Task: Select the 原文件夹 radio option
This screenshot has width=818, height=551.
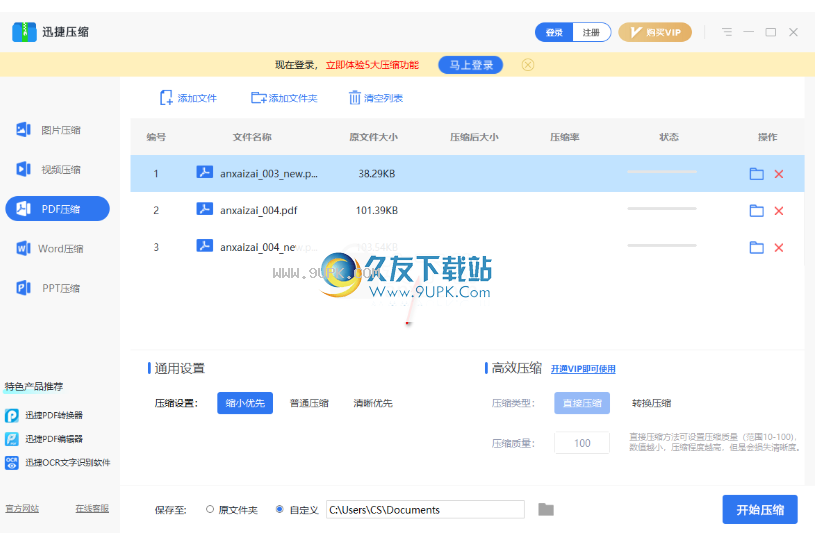Action: [232, 510]
